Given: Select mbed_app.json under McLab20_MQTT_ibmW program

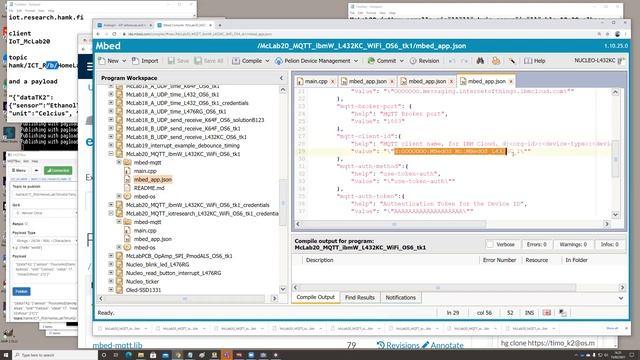Looking at the screenshot, I should [x=153, y=180].
